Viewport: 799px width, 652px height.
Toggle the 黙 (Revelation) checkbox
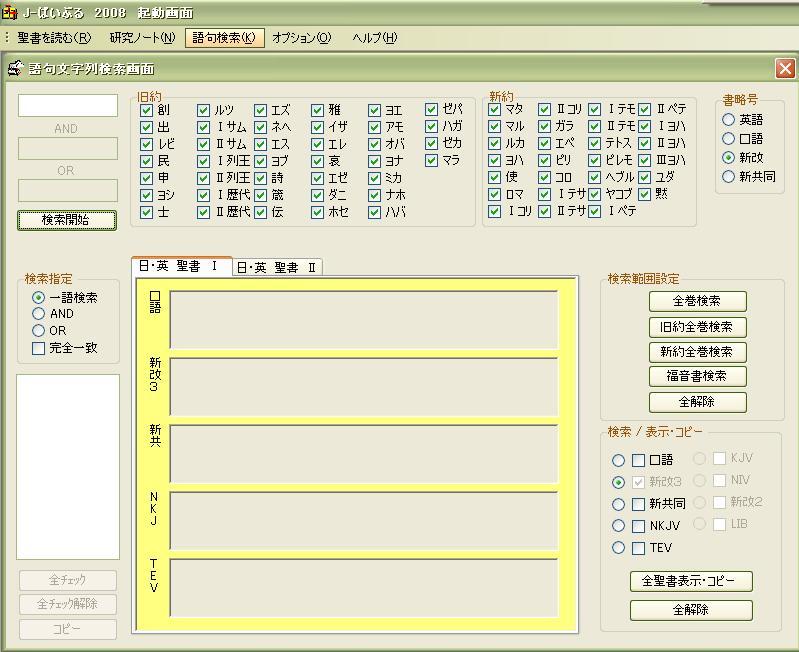tap(644, 194)
